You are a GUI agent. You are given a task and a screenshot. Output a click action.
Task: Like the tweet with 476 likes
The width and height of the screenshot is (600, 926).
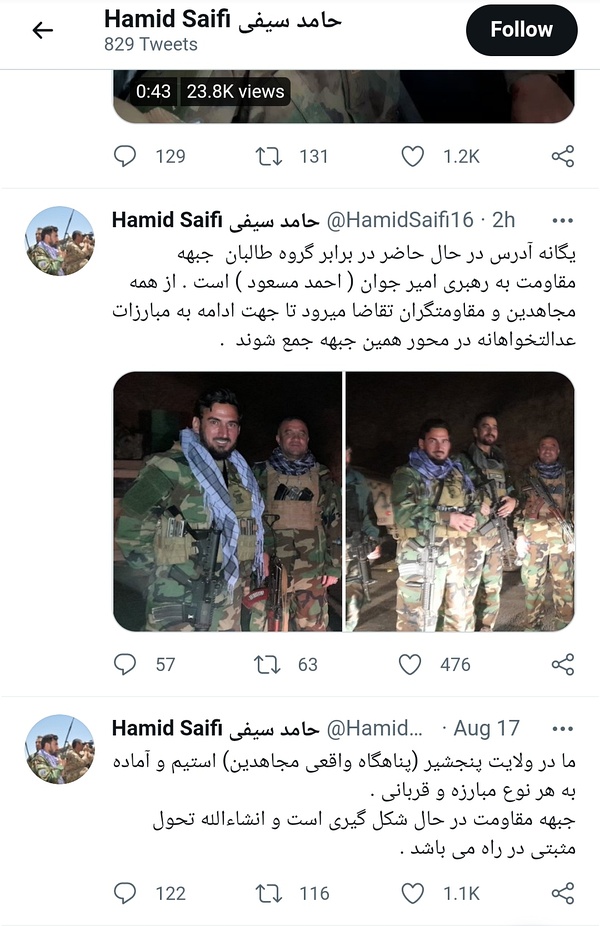click(410, 664)
